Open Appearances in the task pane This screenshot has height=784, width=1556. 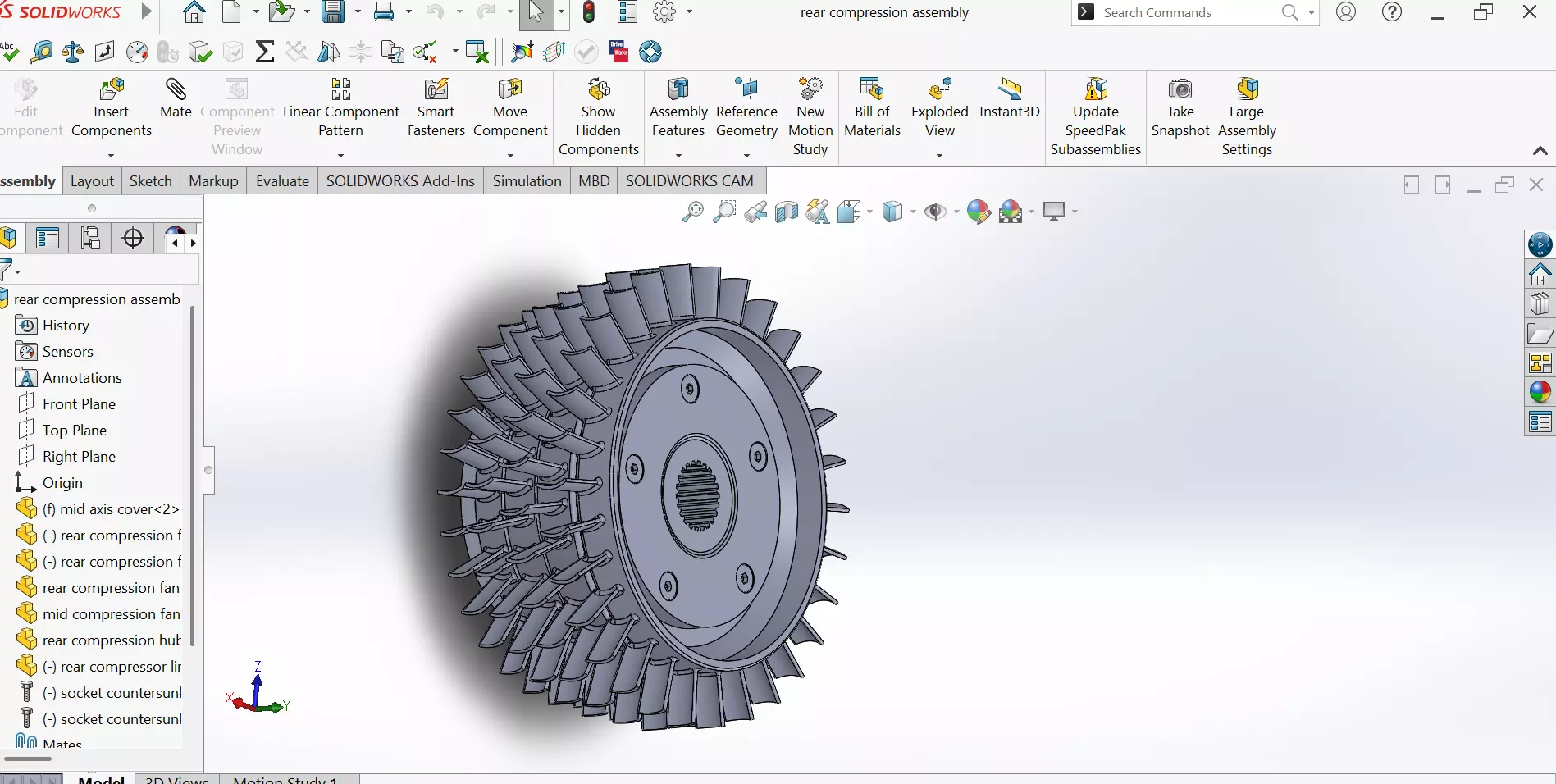[x=1540, y=392]
